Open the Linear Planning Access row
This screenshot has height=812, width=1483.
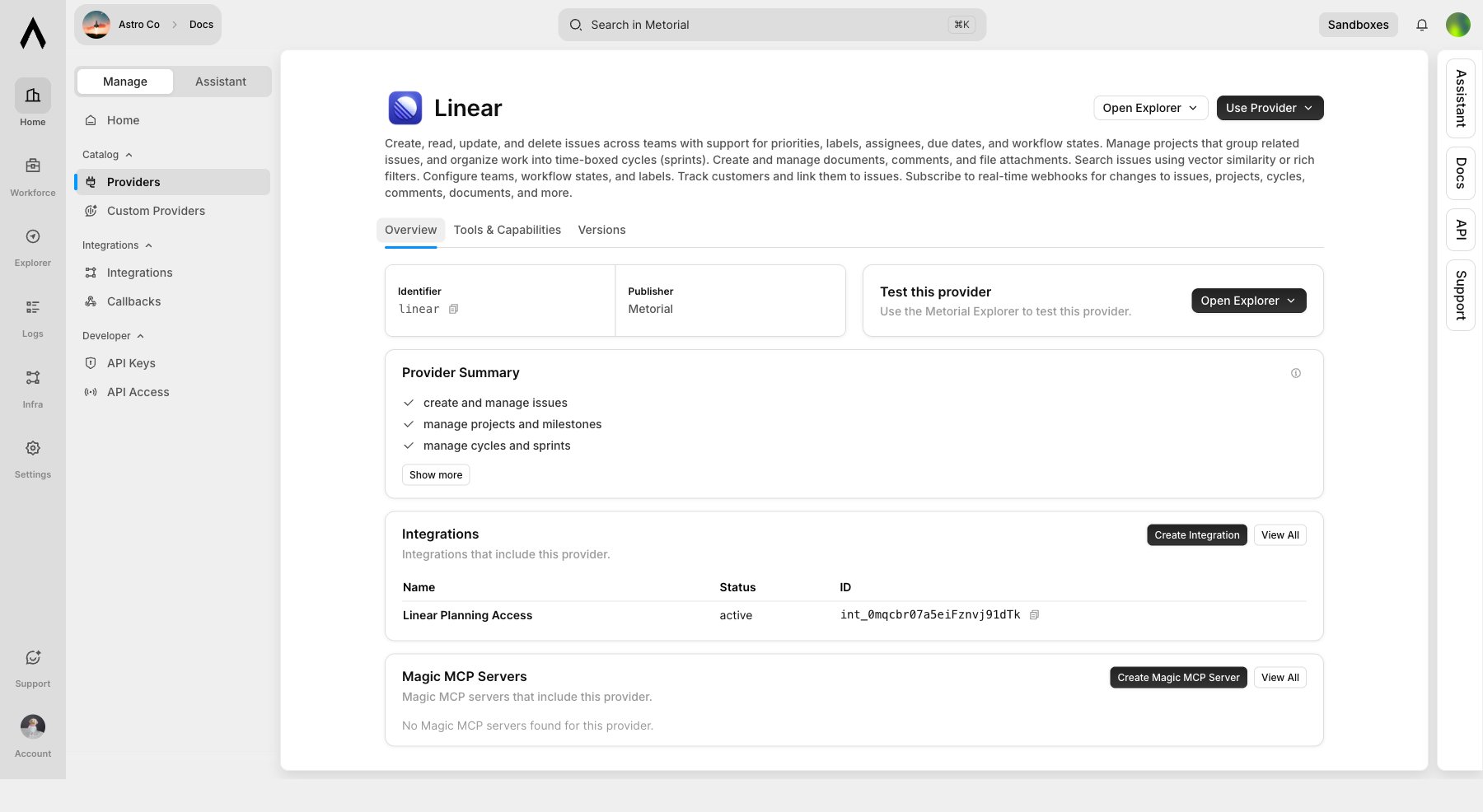854,615
